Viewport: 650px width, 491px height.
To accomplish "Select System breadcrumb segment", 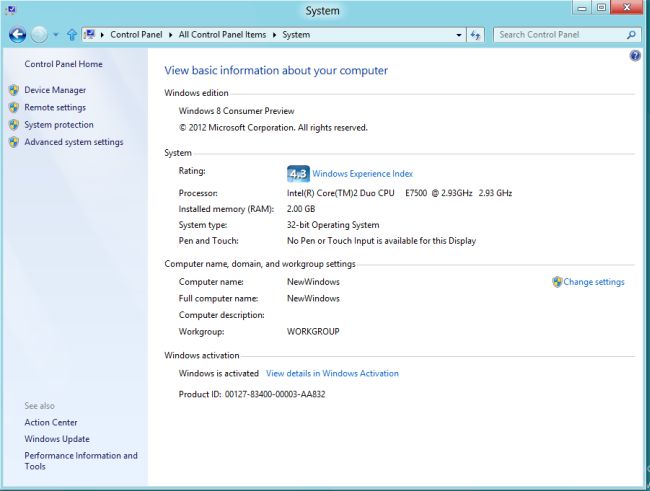I will click(296, 35).
